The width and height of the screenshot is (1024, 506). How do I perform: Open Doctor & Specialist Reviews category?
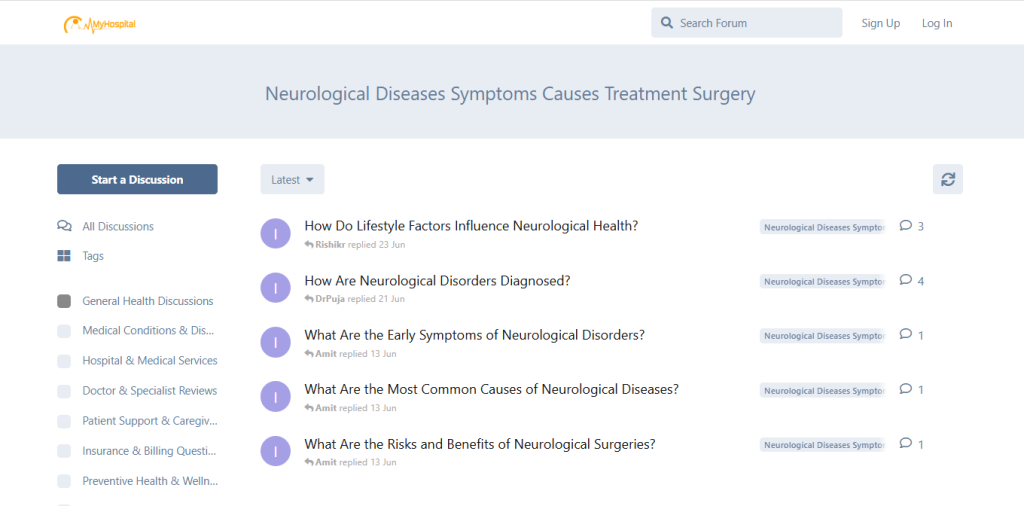149,391
